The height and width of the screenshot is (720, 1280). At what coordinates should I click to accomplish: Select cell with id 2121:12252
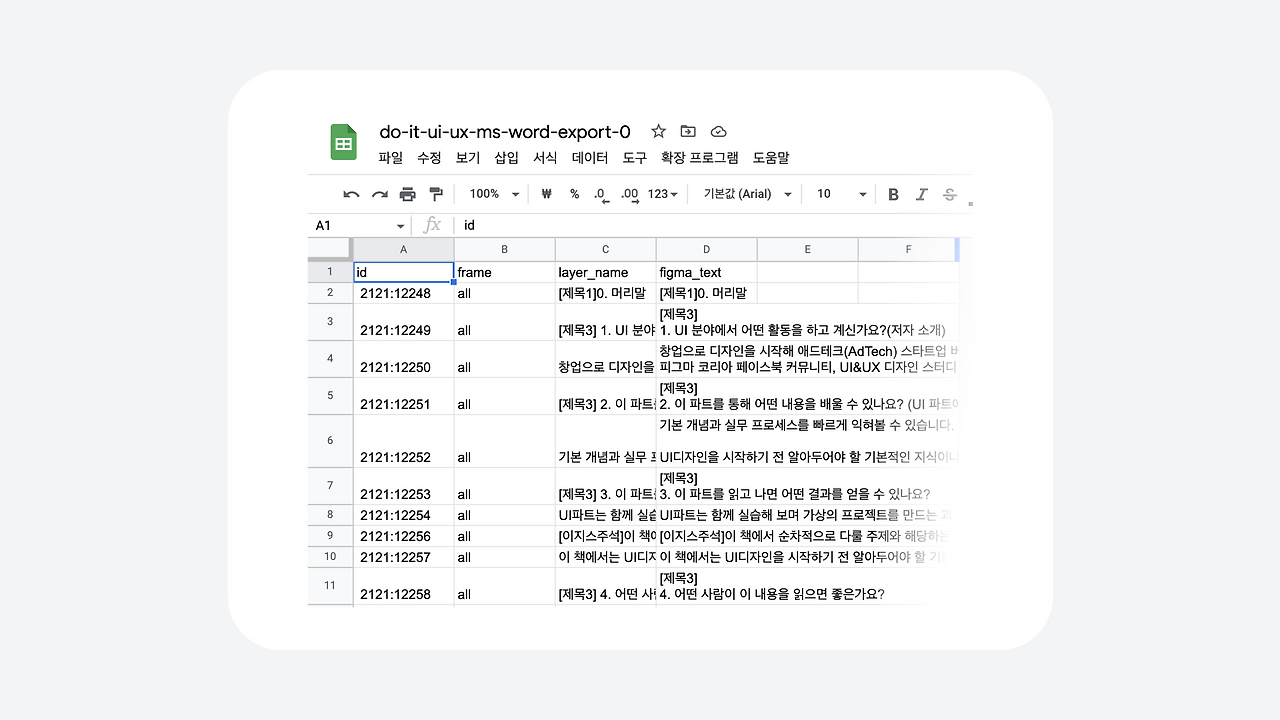coord(404,441)
